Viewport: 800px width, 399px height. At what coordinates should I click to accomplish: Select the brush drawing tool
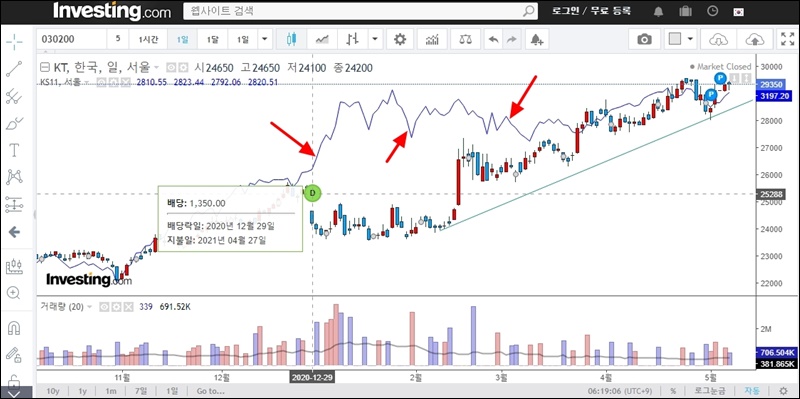(14, 123)
